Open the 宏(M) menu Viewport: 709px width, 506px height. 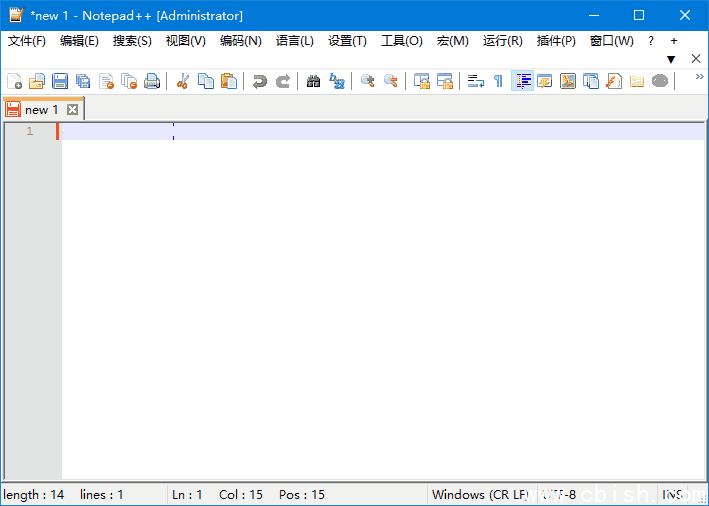coord(452,41)
